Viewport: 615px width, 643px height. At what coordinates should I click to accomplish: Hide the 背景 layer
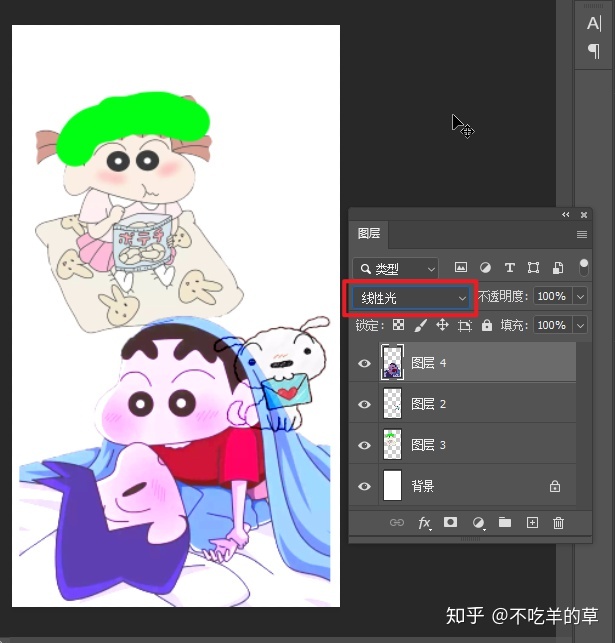[364, 486]
